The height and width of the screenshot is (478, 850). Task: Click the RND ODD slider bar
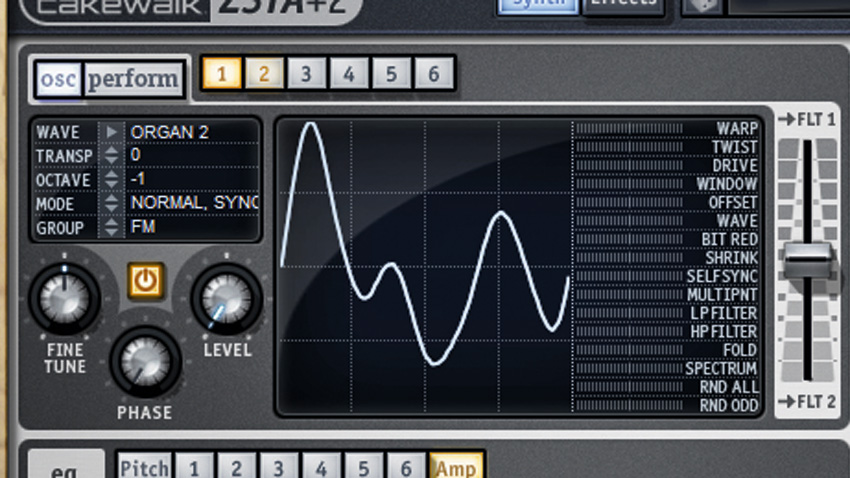(629, 405)
